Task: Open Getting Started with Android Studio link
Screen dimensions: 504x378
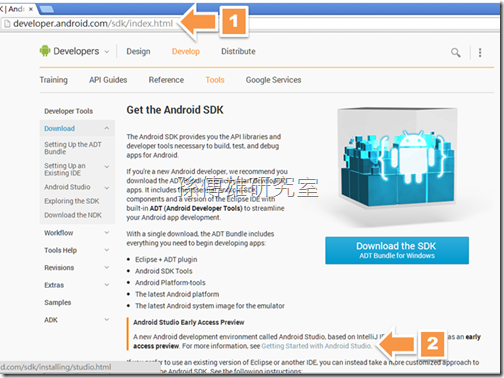Action: coord(316,346)
